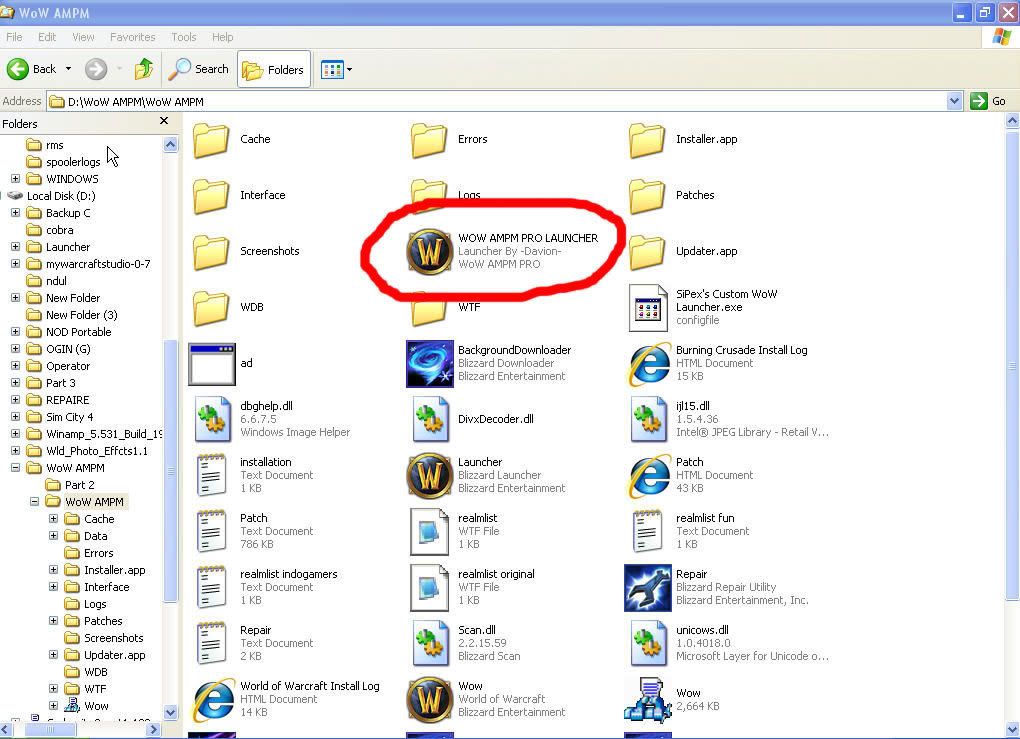
Task: Click the Back button
Action: click(x=33, y=69)
